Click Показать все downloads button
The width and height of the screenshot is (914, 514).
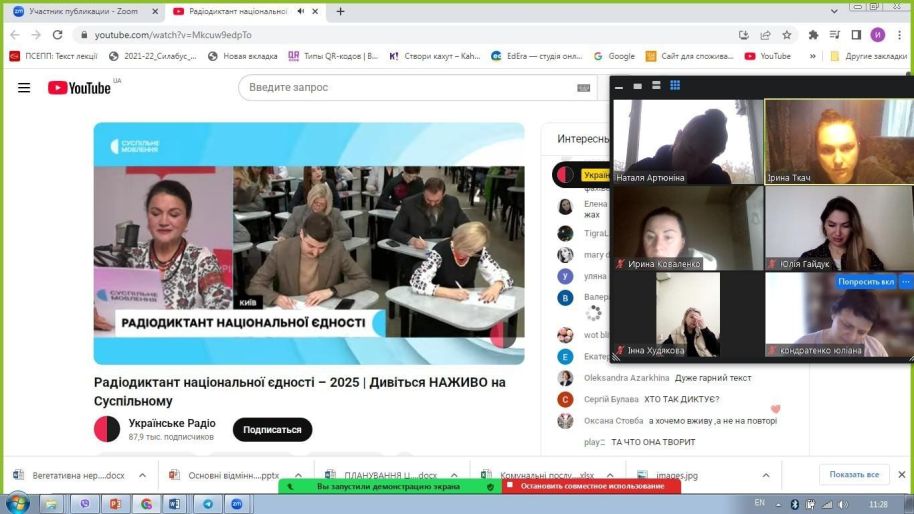(x=853, y=475)
